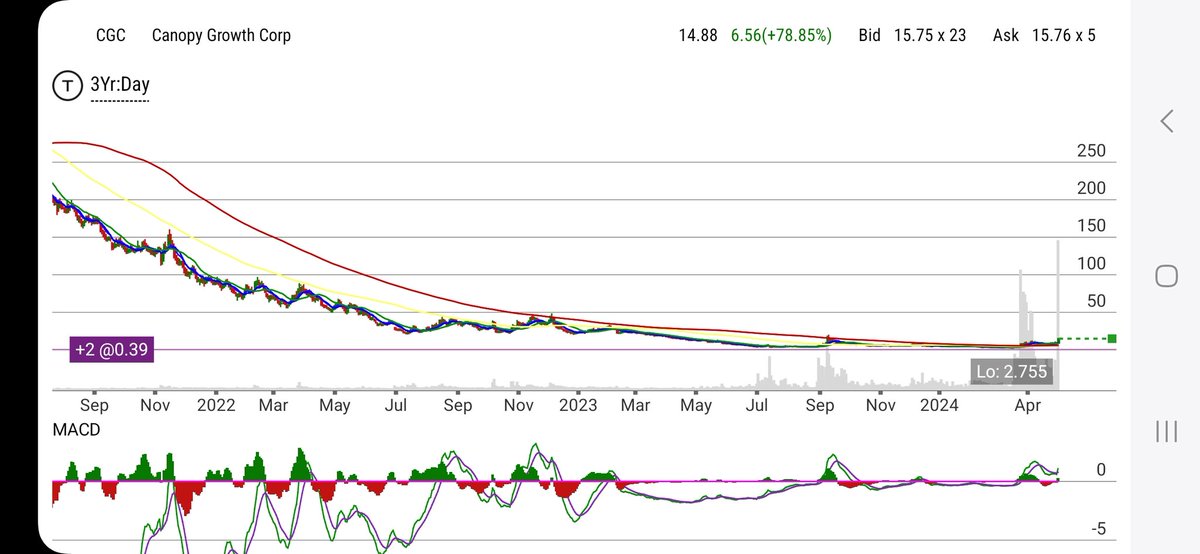Tap the MACD indicator label
The width and height of the screenshot is (1200, 554).
click(x=76, y=429)
